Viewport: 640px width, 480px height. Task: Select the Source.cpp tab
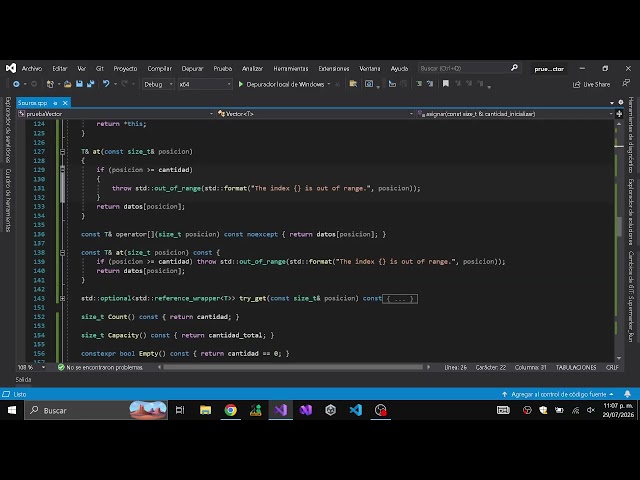pyautogui.click(x=33, y=103)
